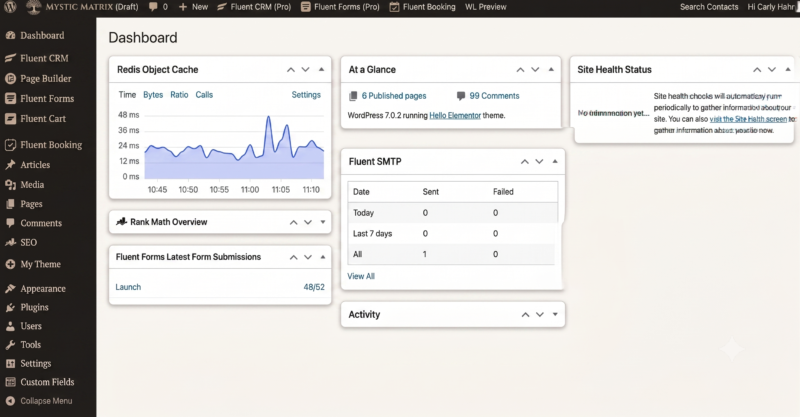The image size is (800, 417).
Task: Click the SEO sidebar icon
Action: point(10,242)
